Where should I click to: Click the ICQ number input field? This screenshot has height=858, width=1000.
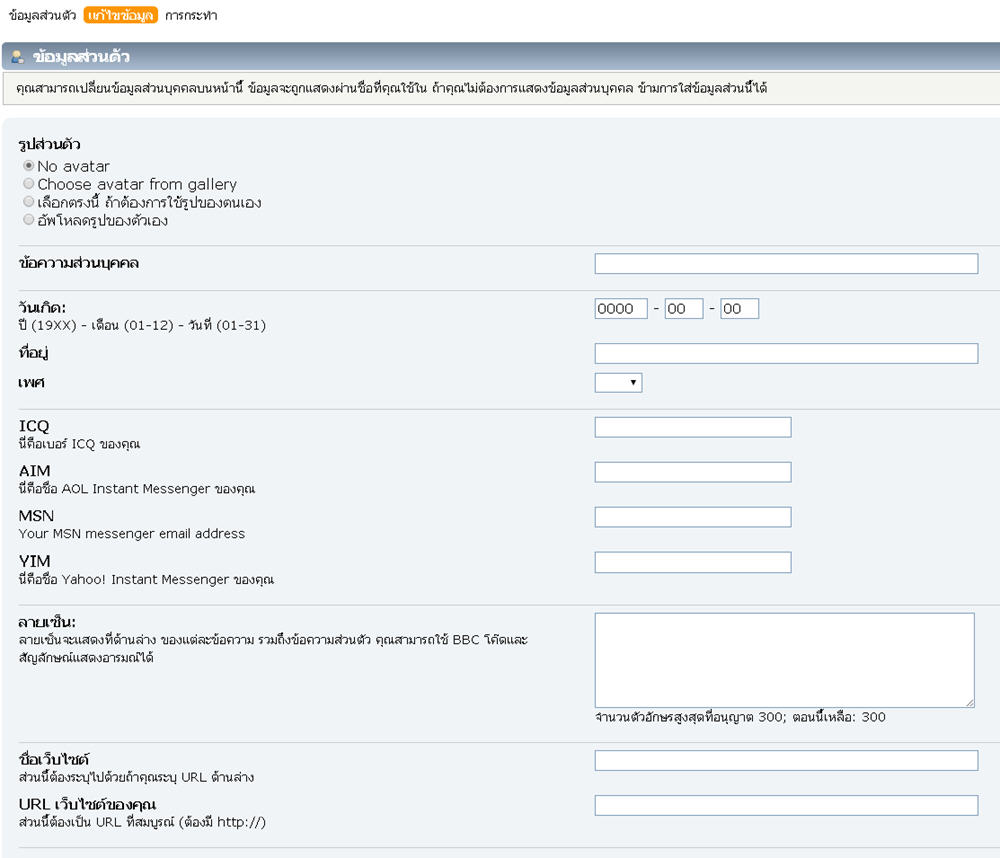693,427
